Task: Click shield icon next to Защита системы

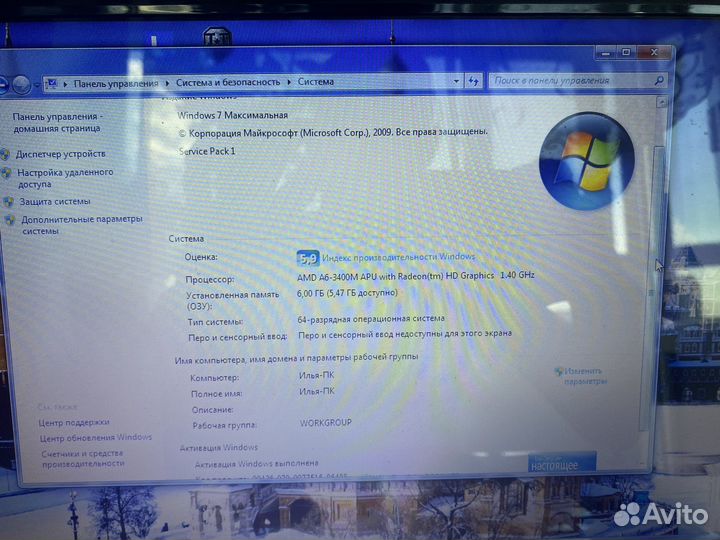Action: (8, 202)
